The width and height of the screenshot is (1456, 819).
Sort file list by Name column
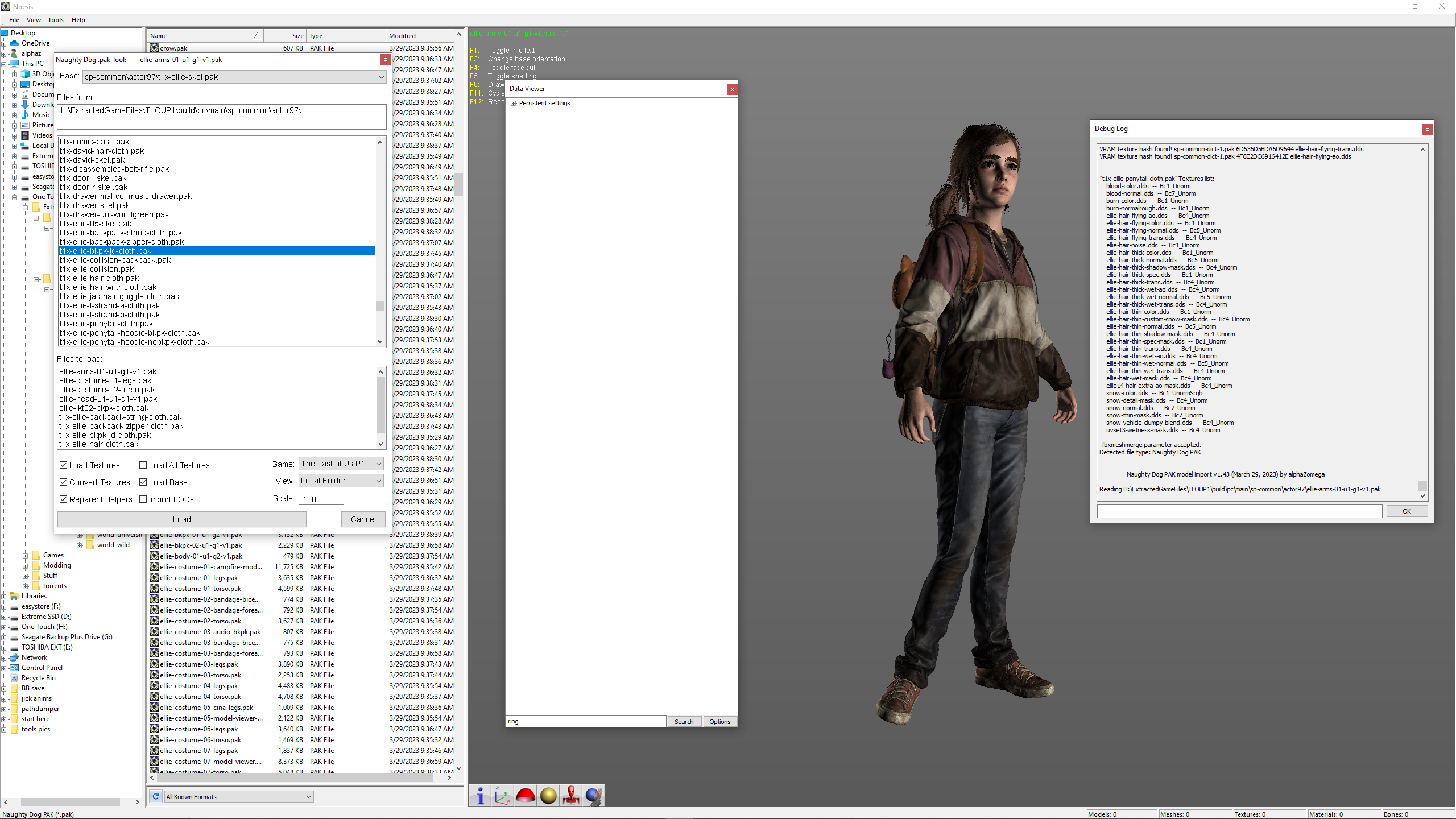tap(205, 36)
